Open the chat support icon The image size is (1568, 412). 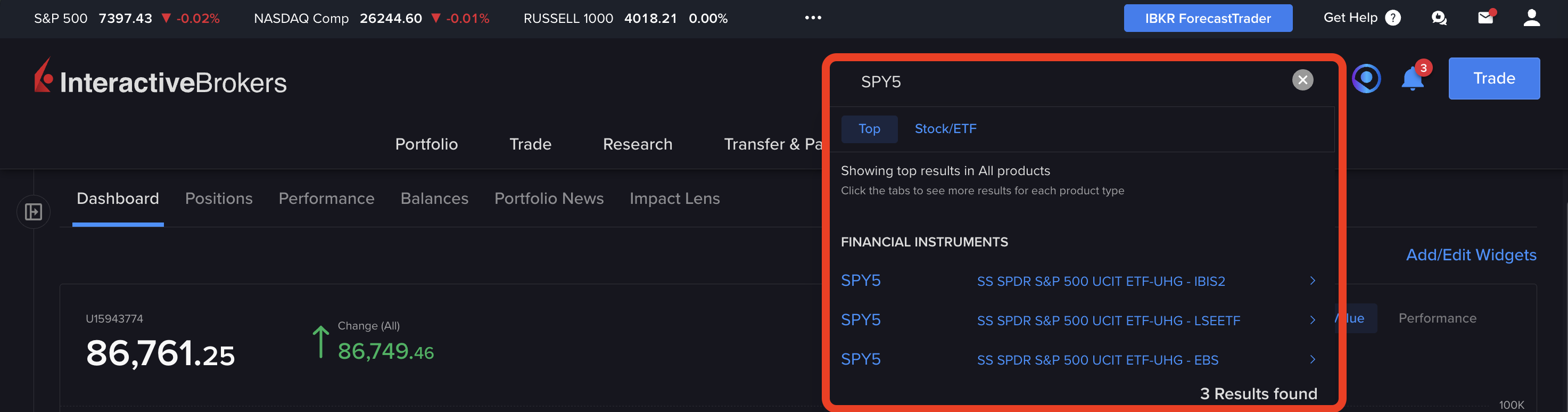(1439, 18)
